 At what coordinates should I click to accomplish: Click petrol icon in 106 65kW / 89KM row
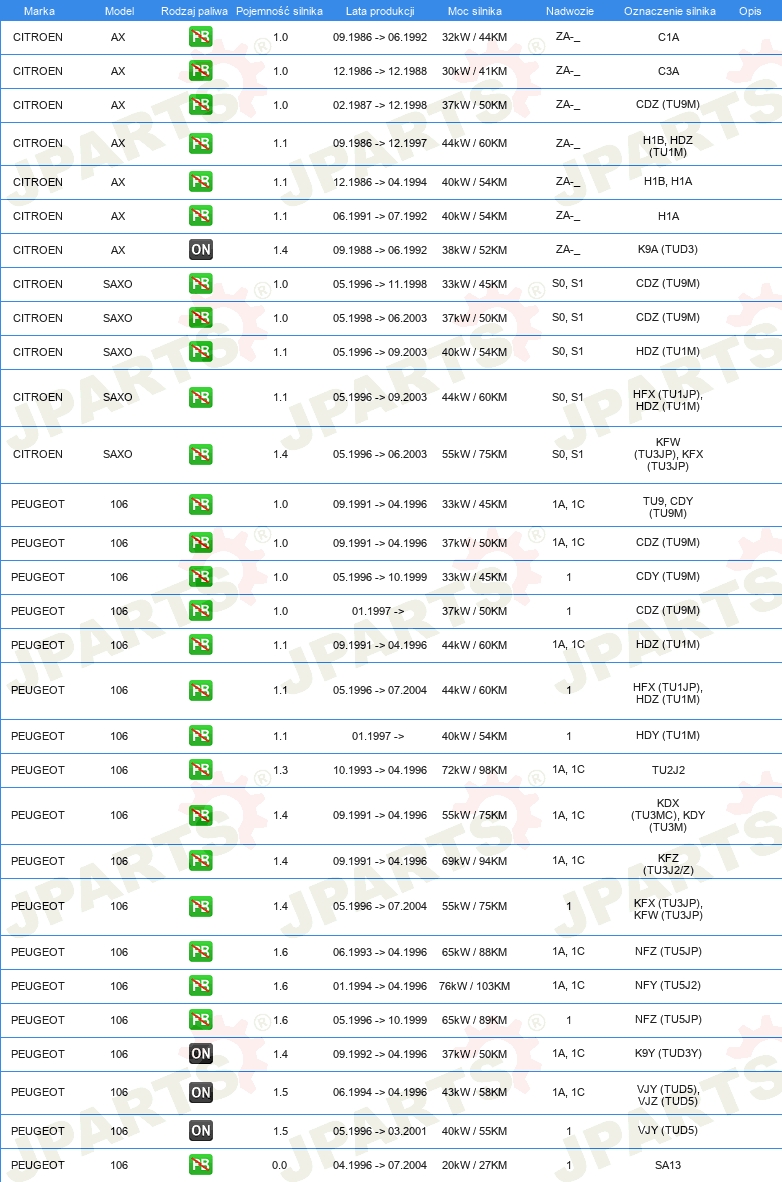click(x=201, y=1020)
